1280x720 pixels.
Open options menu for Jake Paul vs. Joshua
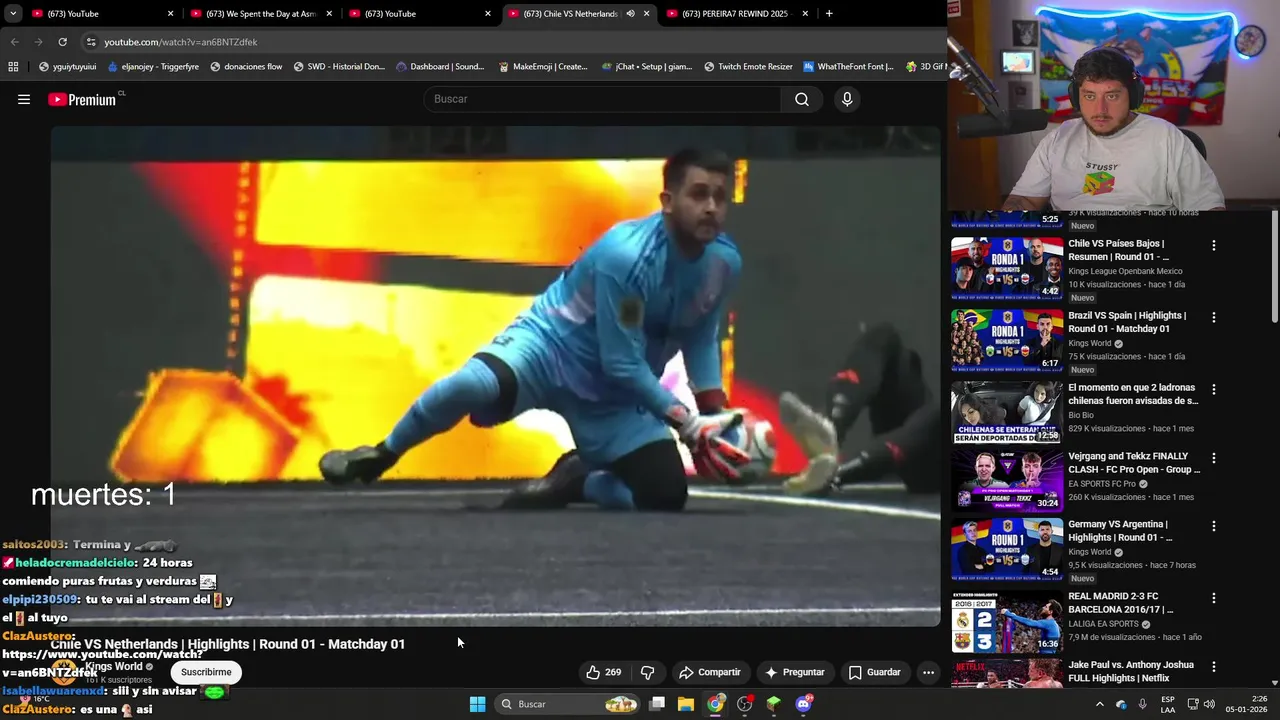pos(1214,666)
